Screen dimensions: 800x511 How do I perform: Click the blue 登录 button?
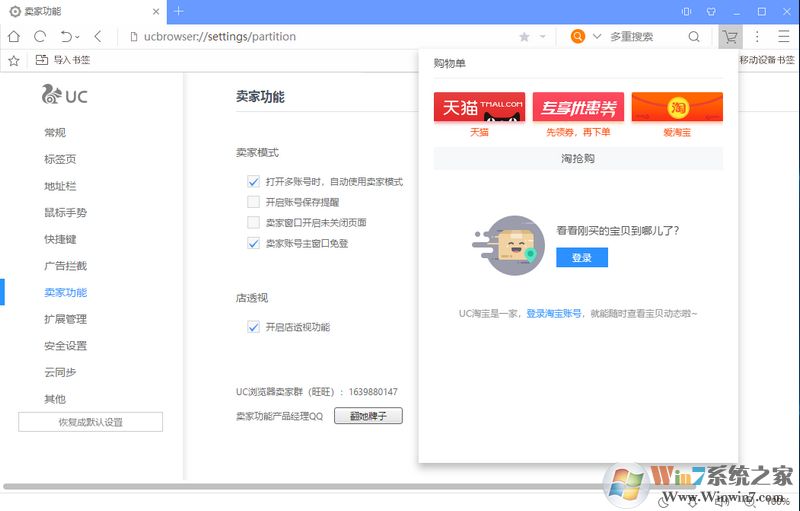tap(581, 258)
